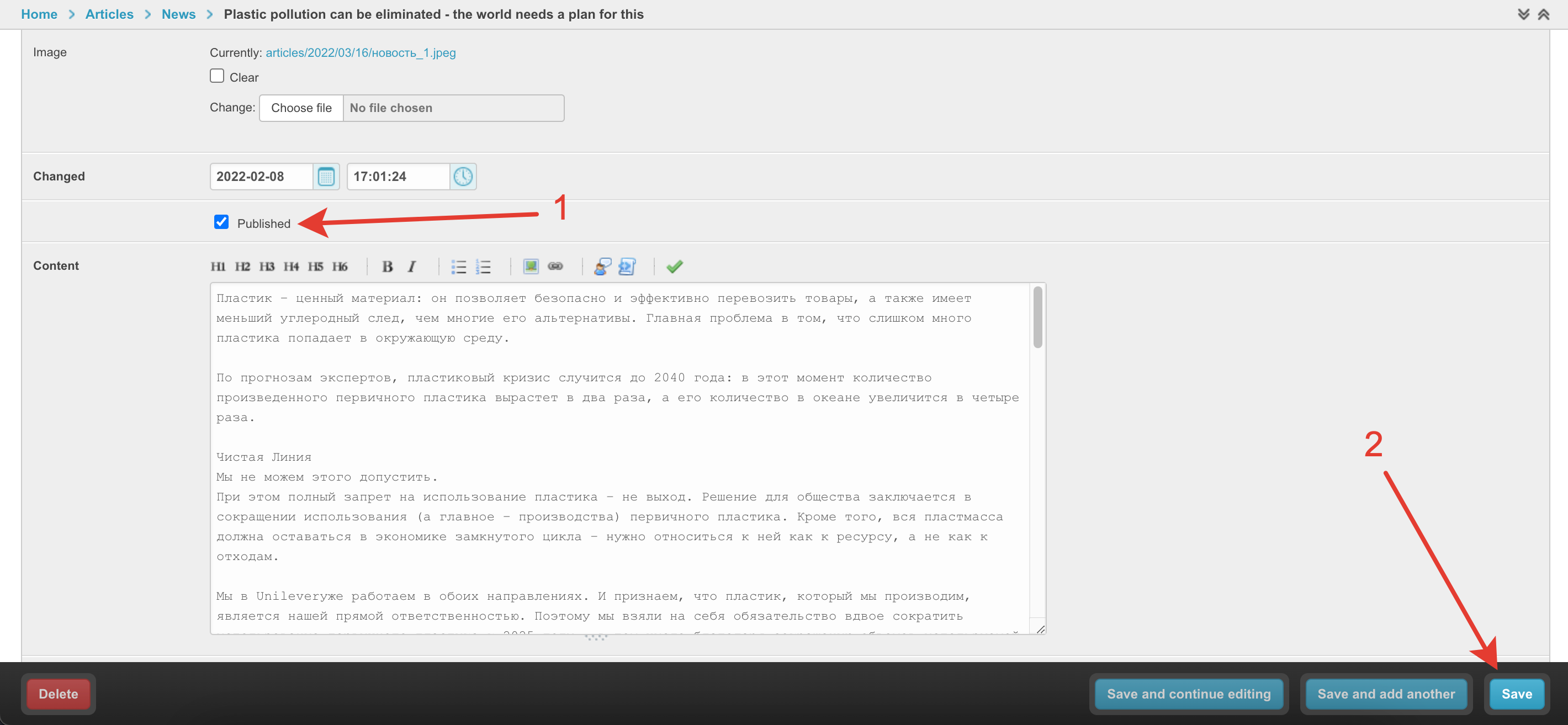Uncheck the Published checkbox
The width and height of the screenshot is (1568, 725).
coord(221,222)
